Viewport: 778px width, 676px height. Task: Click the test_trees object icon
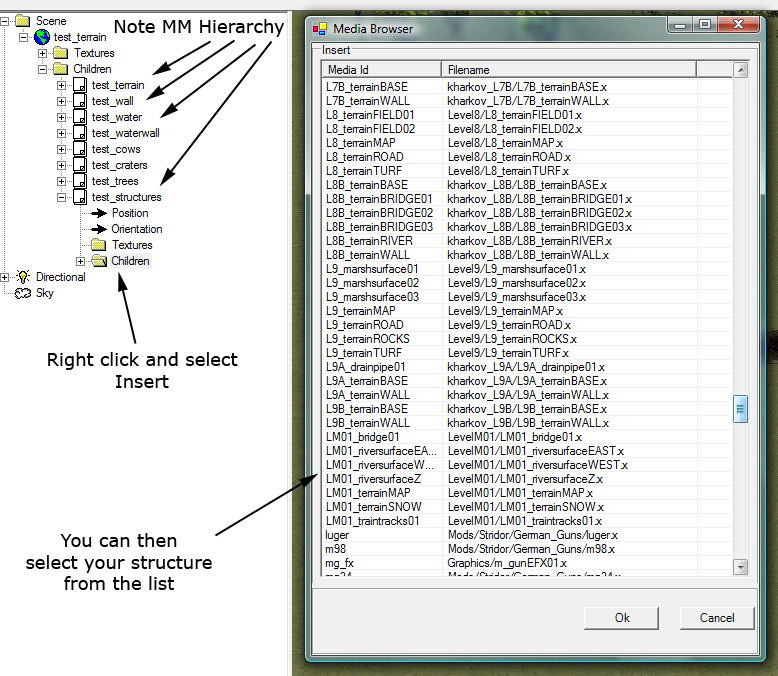pos(80,181)
